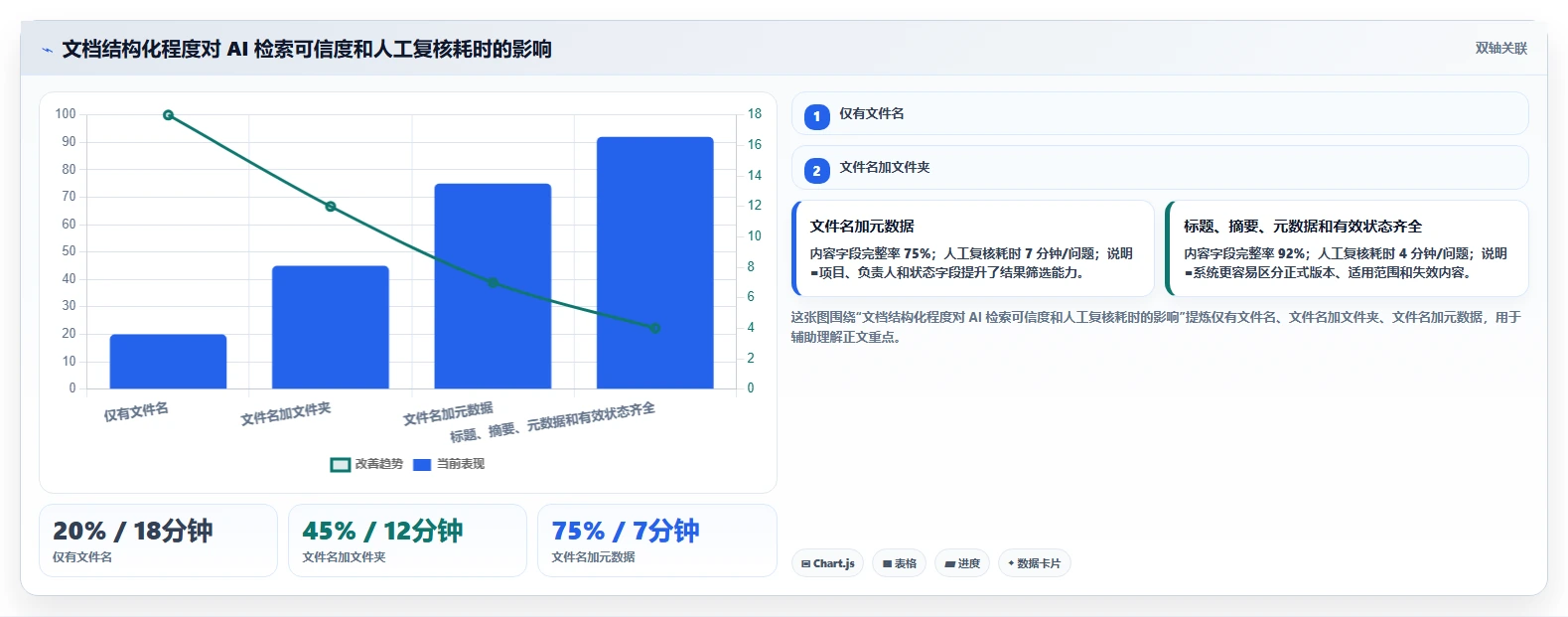This screenshot has width=1568, height=617.
Task: Click the number 2 badge for 文件名加文件夹
Action: pyautogui.click(x=816, y=171)
